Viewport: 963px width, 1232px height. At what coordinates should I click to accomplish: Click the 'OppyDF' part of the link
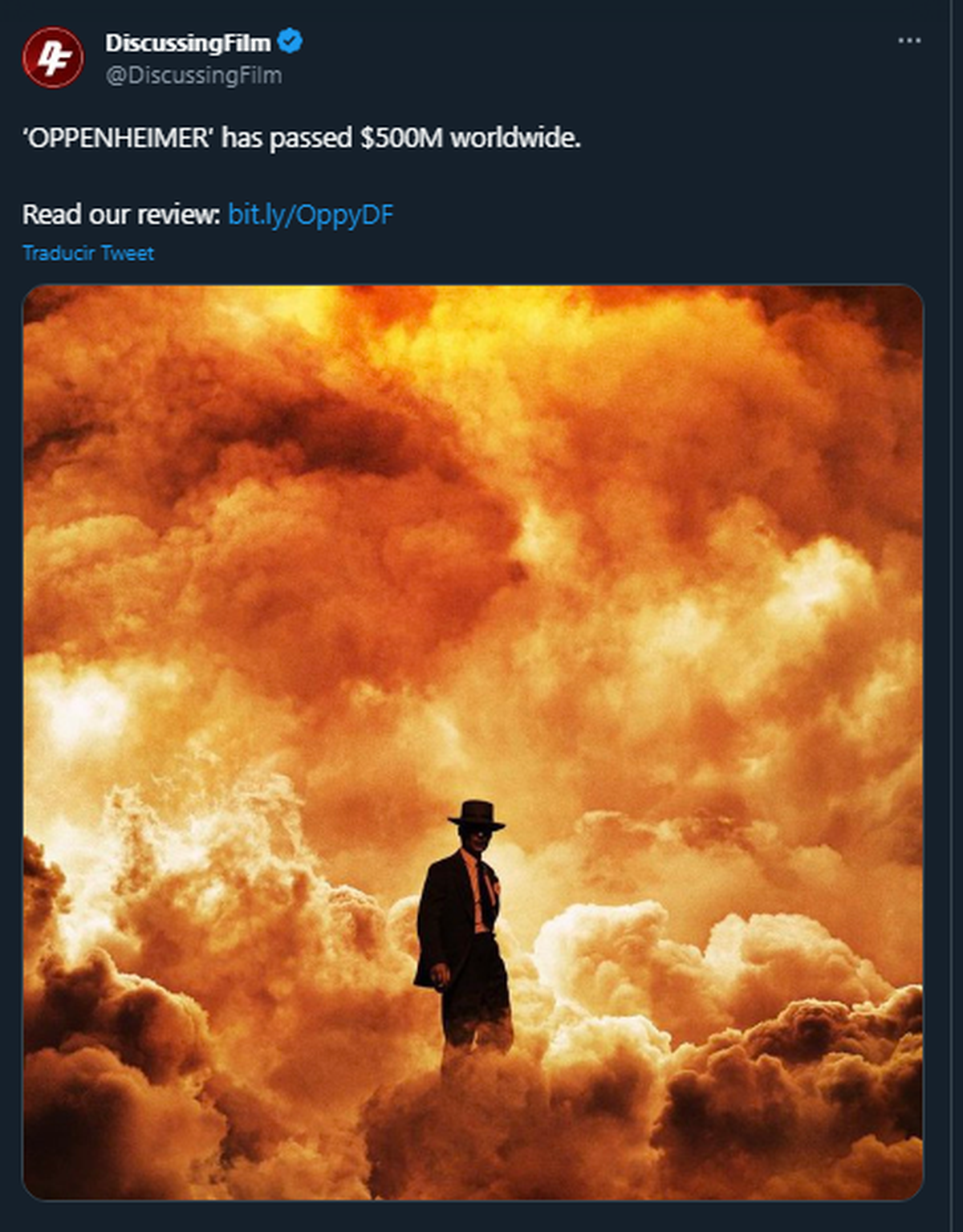point(349,214)
